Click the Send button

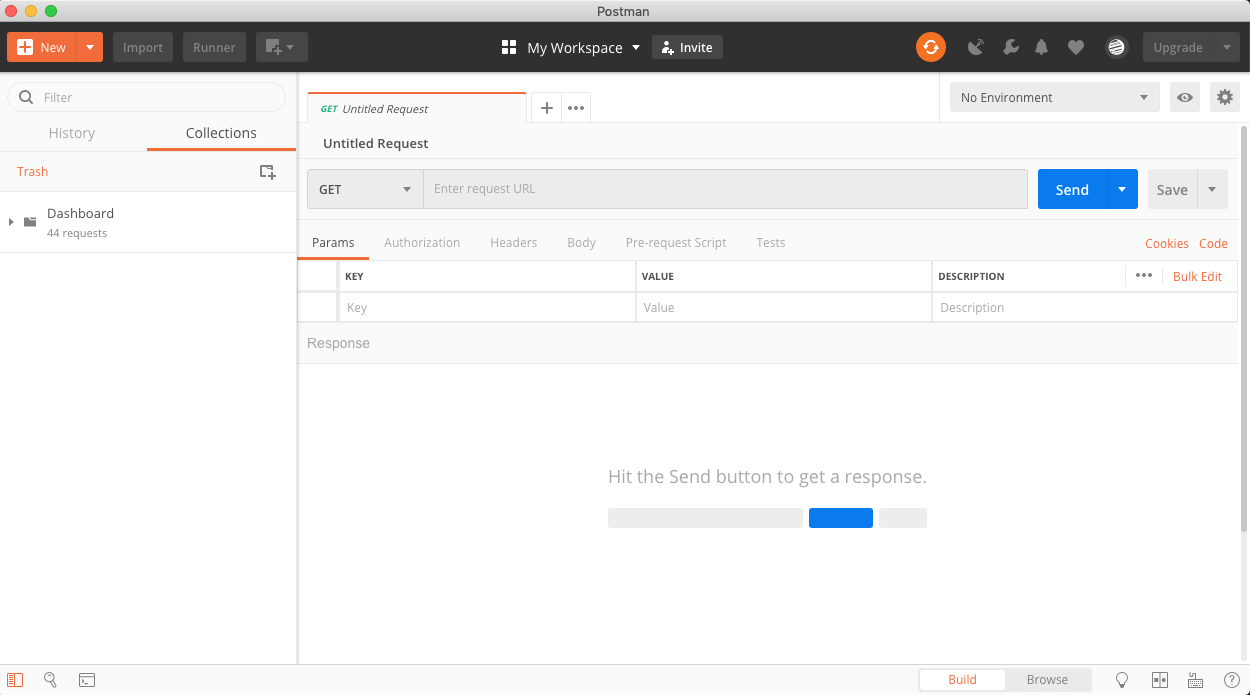coord(1072,189)
